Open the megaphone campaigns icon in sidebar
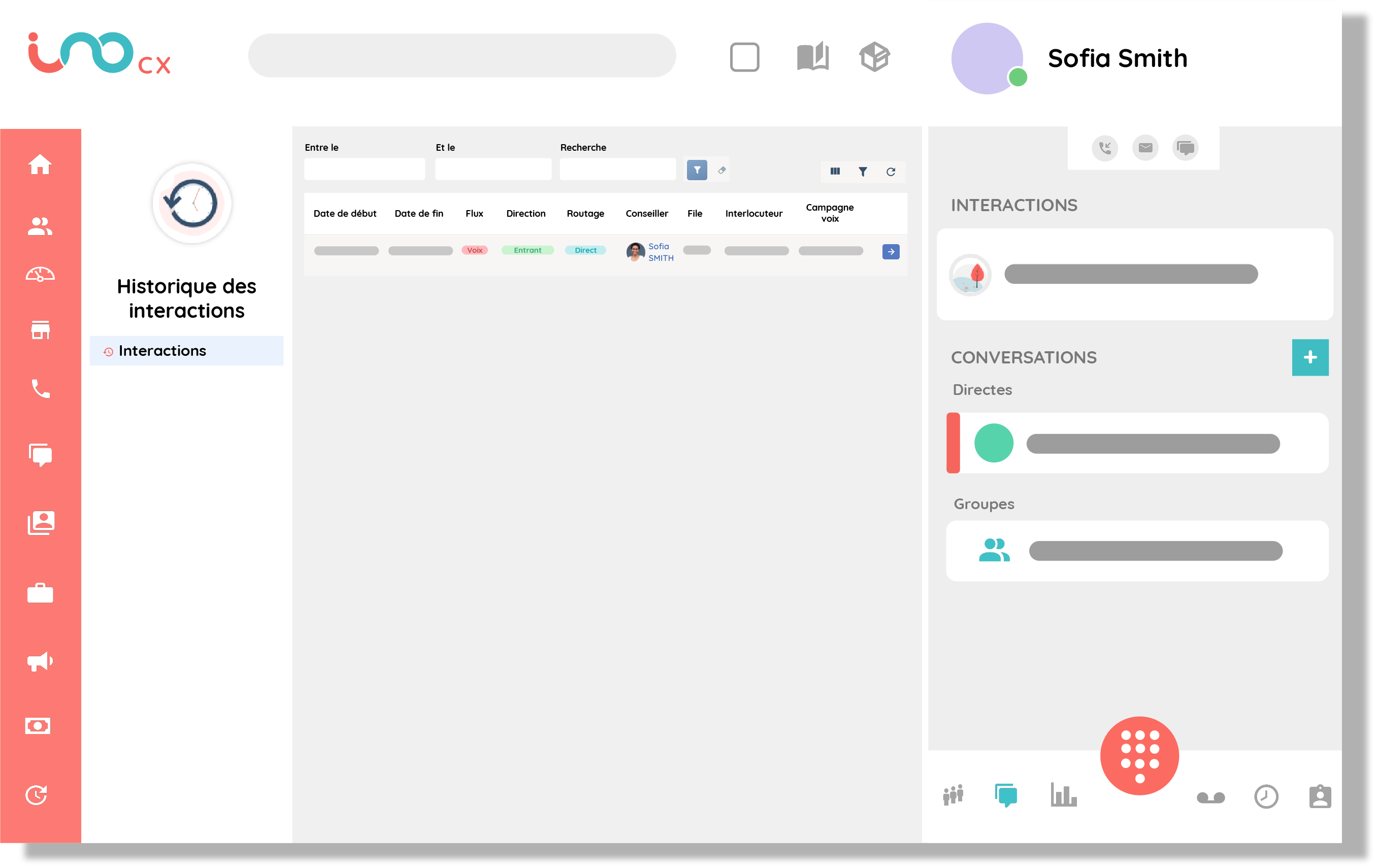This screenshot has width=1377, height=868. coord(40,661)
